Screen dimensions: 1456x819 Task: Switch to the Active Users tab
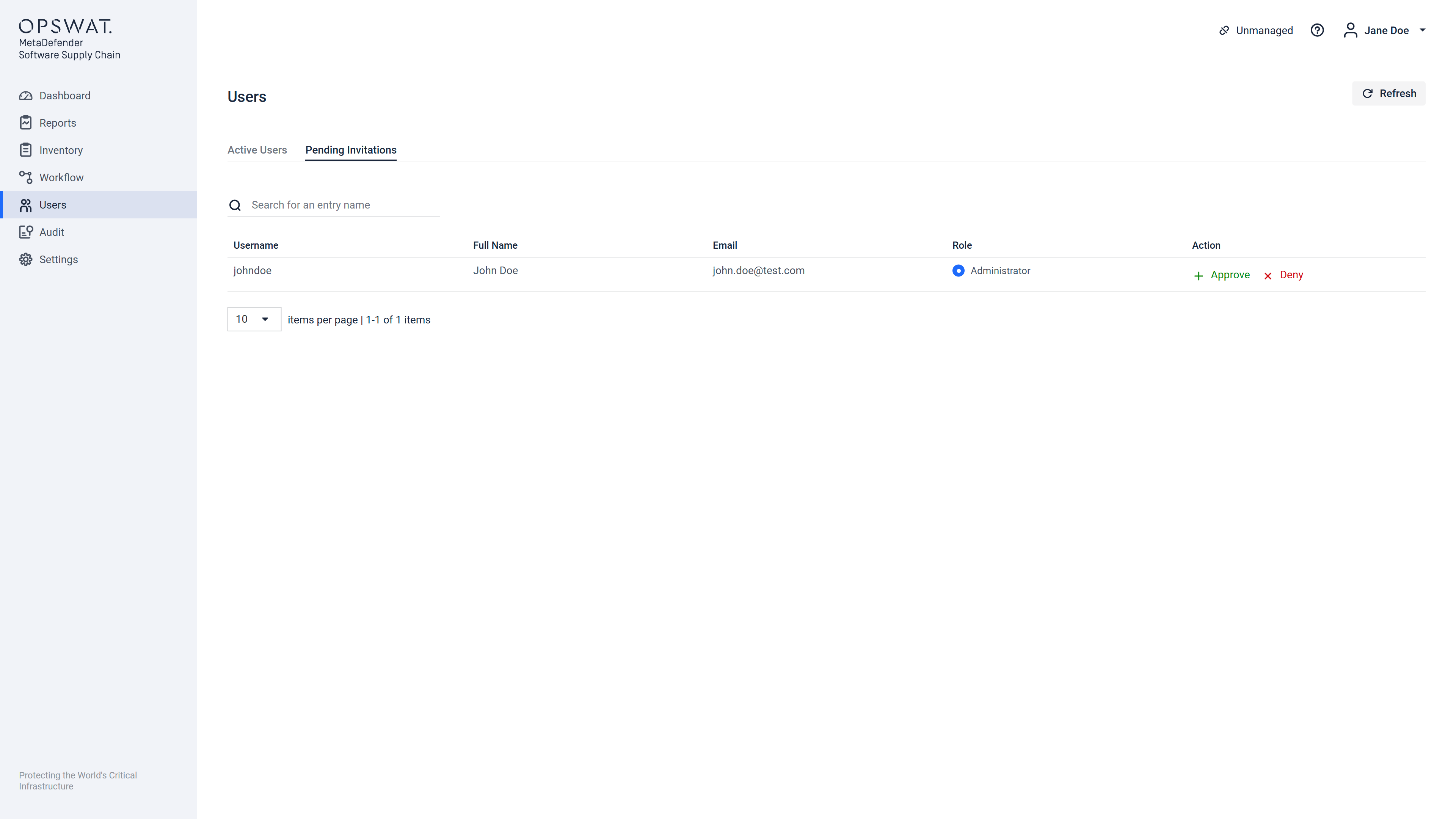257,150
